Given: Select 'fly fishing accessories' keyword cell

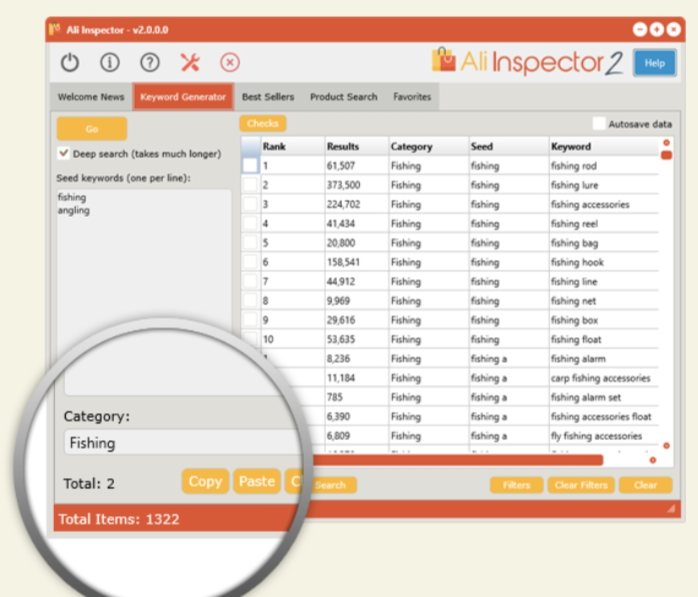Looking at the screenshot, I should [x=604, y=435].
